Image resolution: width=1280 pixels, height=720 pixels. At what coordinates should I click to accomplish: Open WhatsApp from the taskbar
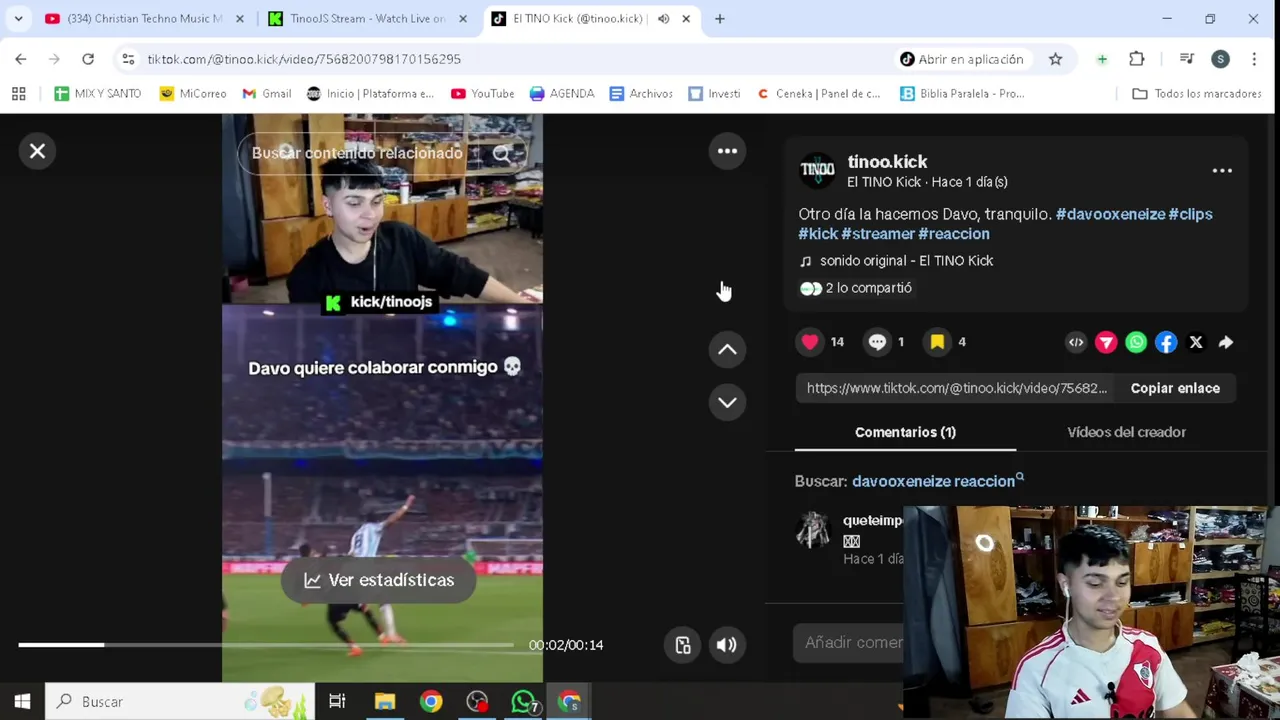523,702
